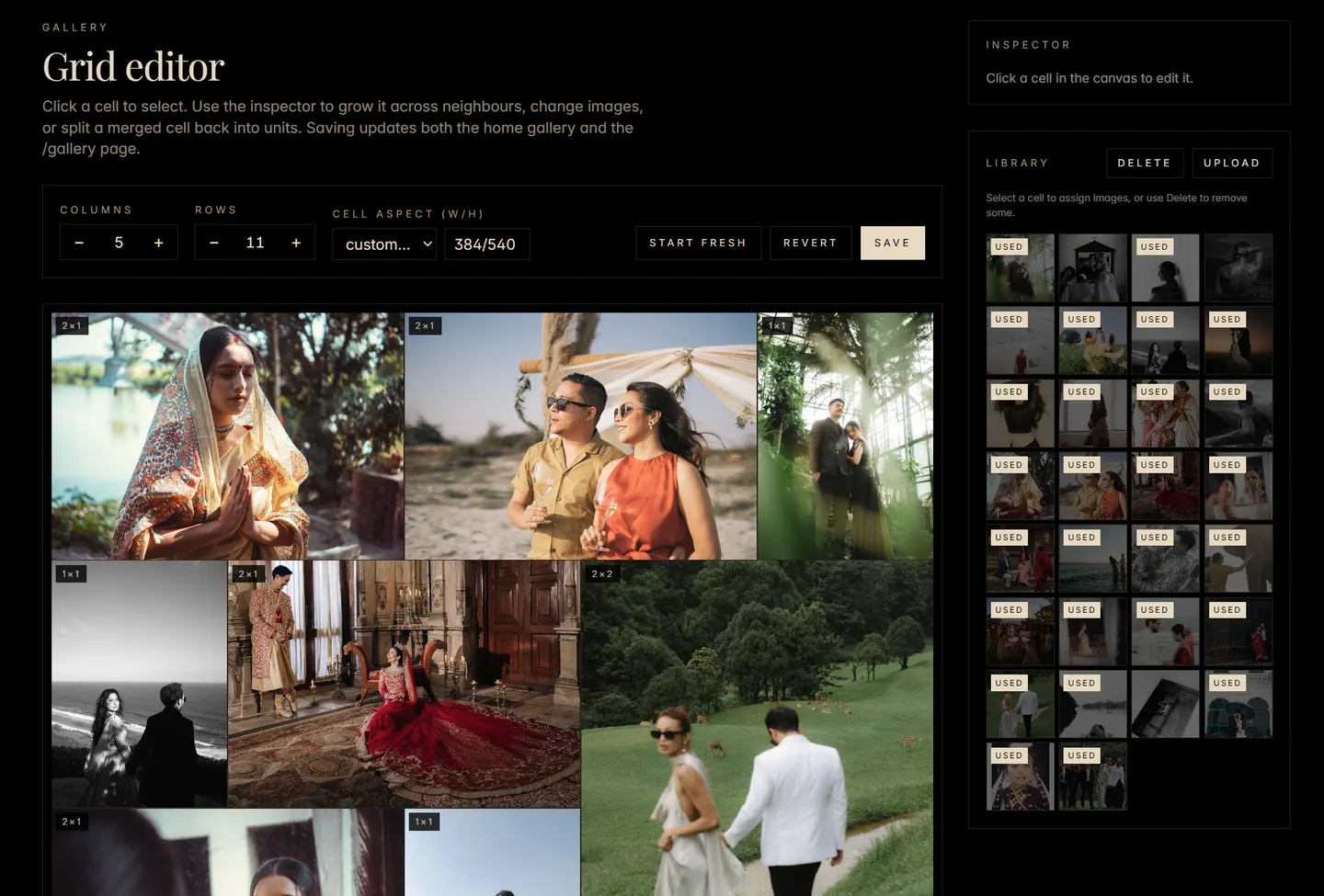Choose library thumbnail of couple under an umbrella by arches
The image size is (1324, 896).
(1238, 704)
